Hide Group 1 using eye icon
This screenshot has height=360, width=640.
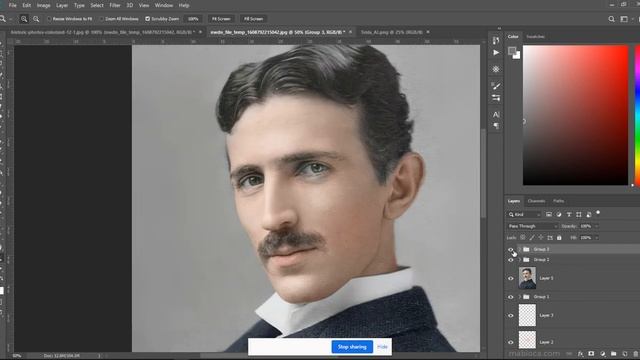pyautogui.click(x=511, y=297)
